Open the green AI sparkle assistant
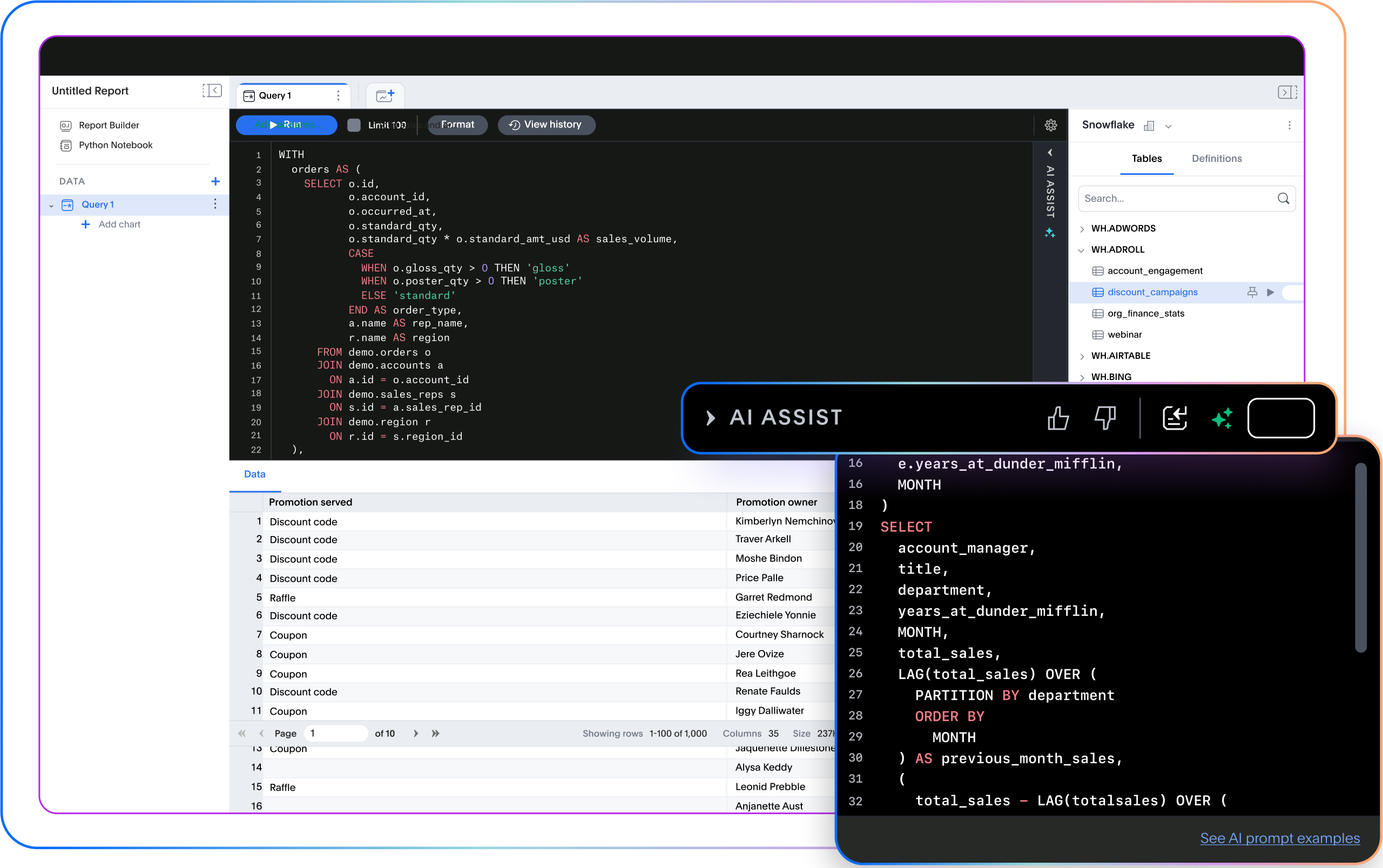The image size is (1383, 868). [x=1223, y=418]
